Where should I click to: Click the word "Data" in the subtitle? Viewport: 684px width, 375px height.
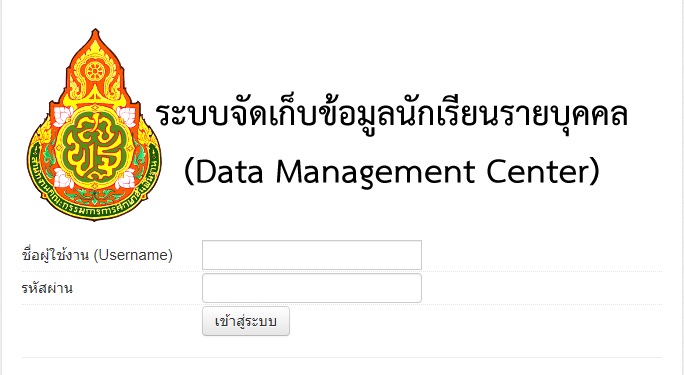[229, 171]
